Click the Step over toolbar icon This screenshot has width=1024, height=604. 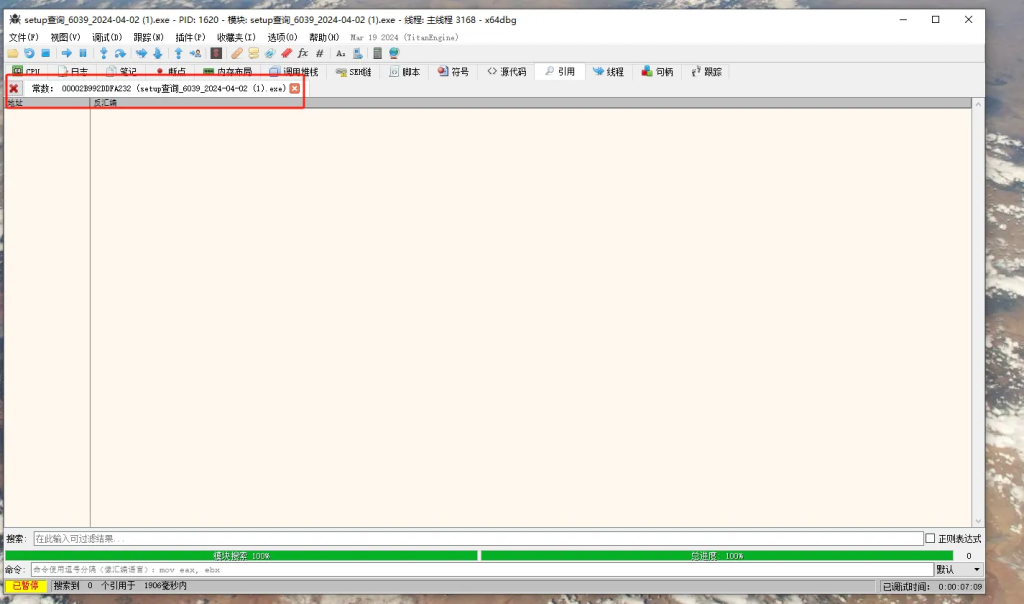tap(120, 53)
